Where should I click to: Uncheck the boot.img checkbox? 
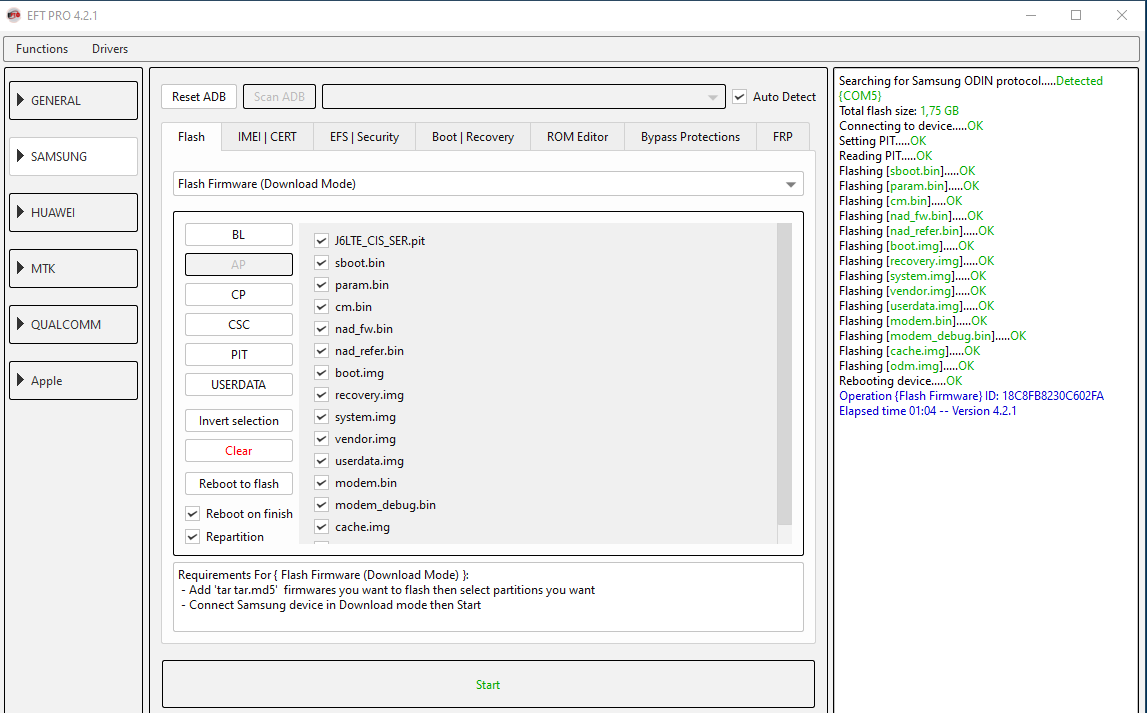(x=321, y=372)
